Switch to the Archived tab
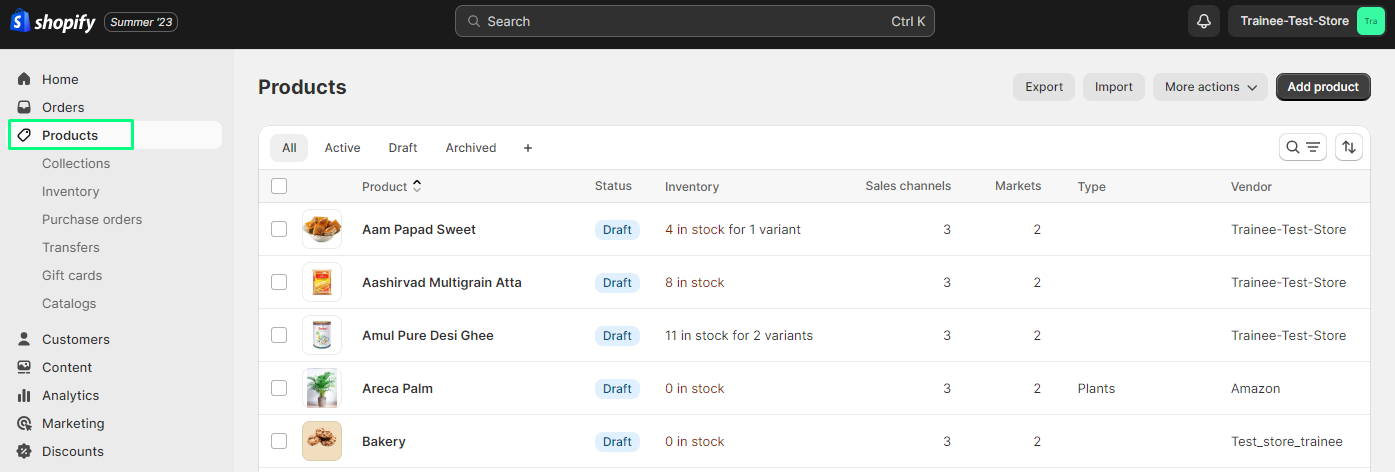This screenshot has width=1395, height=472. click(471, 148)
